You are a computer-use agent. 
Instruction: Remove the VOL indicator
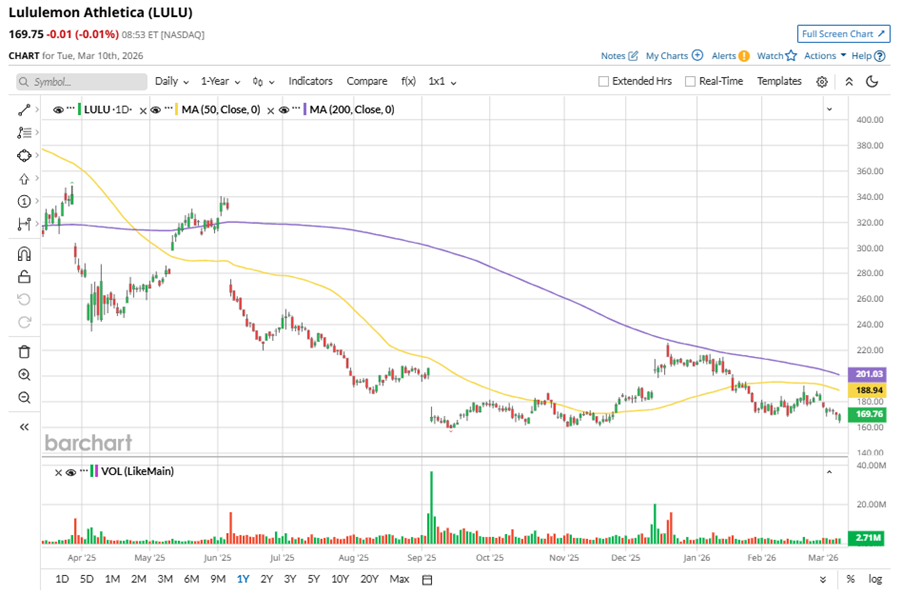58,472
